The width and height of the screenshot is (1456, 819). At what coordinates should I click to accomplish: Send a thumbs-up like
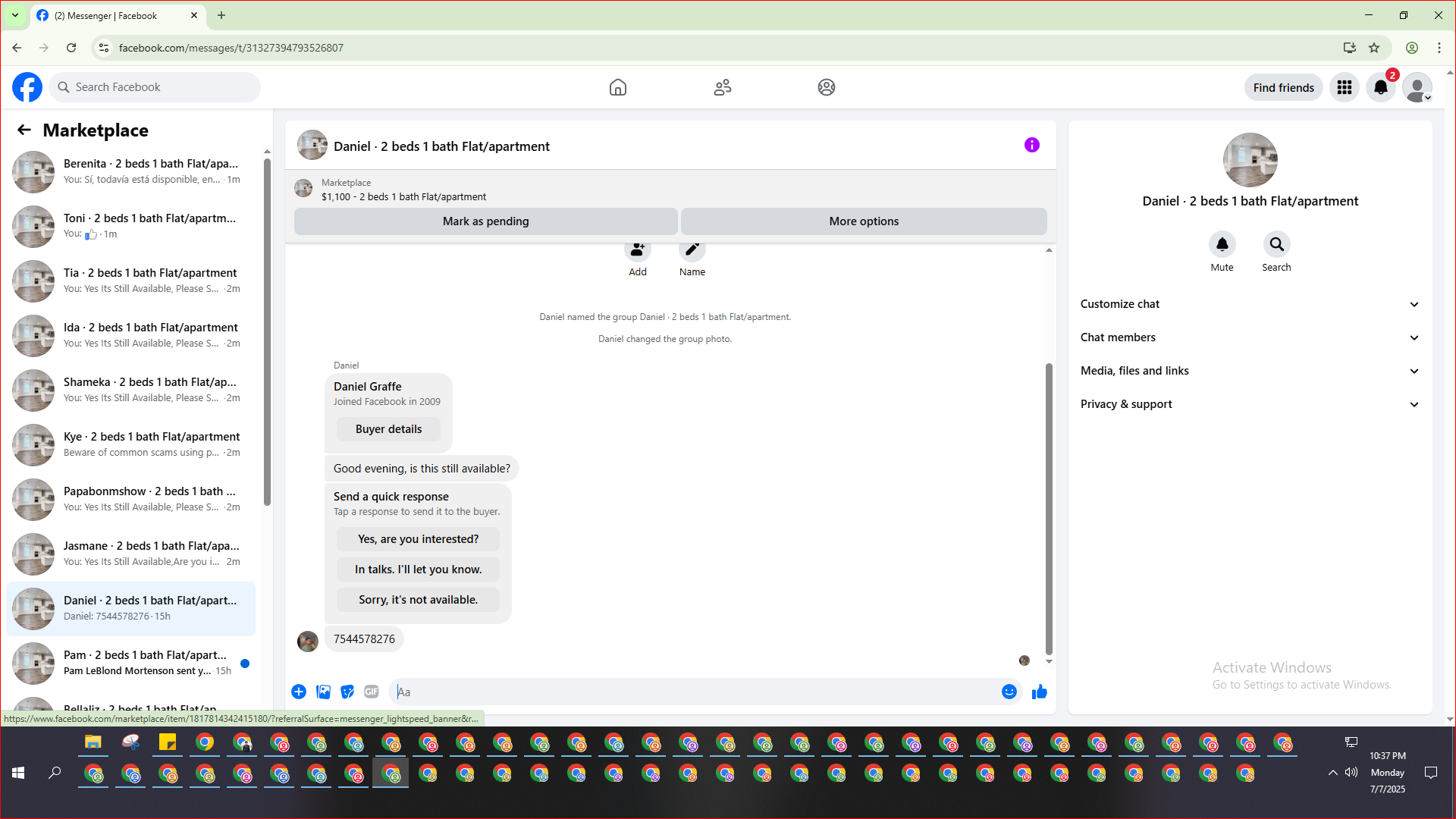click(1039, 692)
